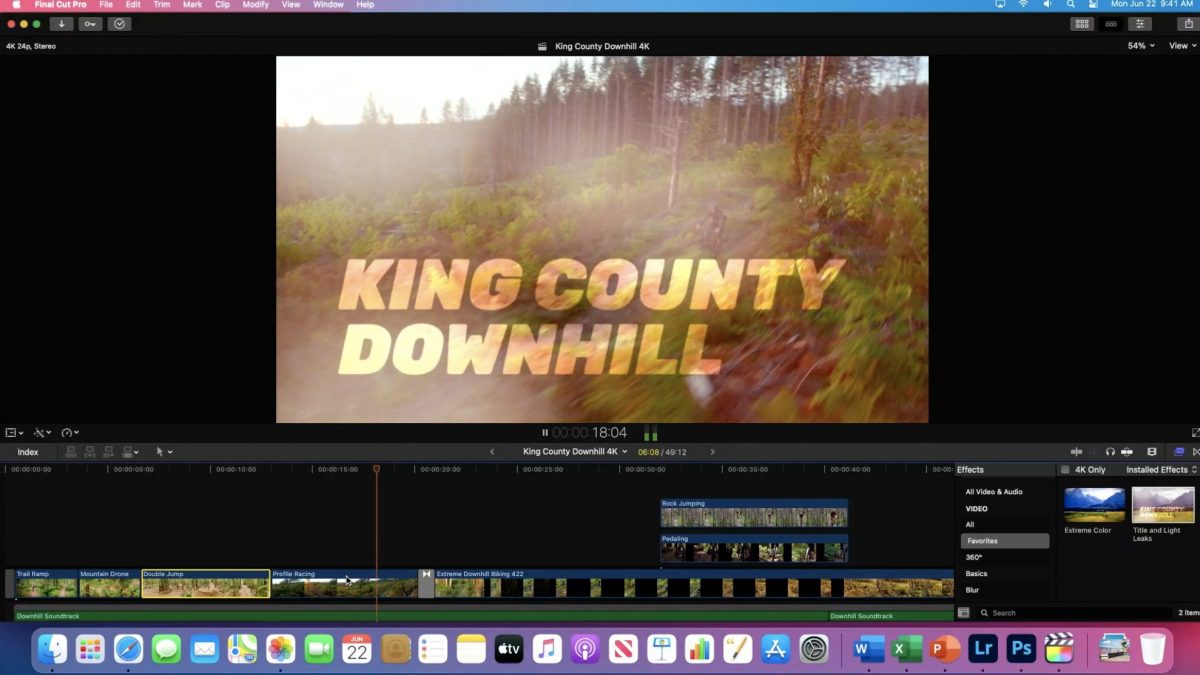
Task: Toggle audio skimming headphones icon
Action: pyautogui.click(x=1110, y=452)
